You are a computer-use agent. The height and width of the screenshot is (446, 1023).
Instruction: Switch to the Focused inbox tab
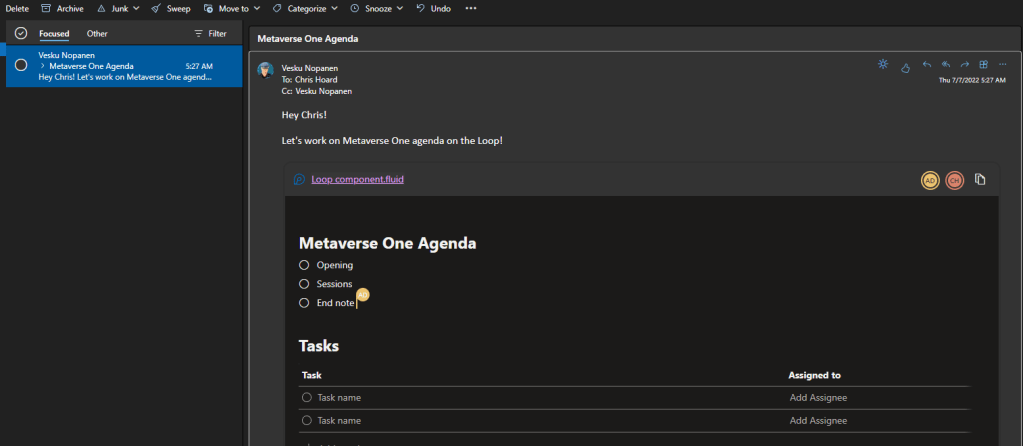point(54,33)
